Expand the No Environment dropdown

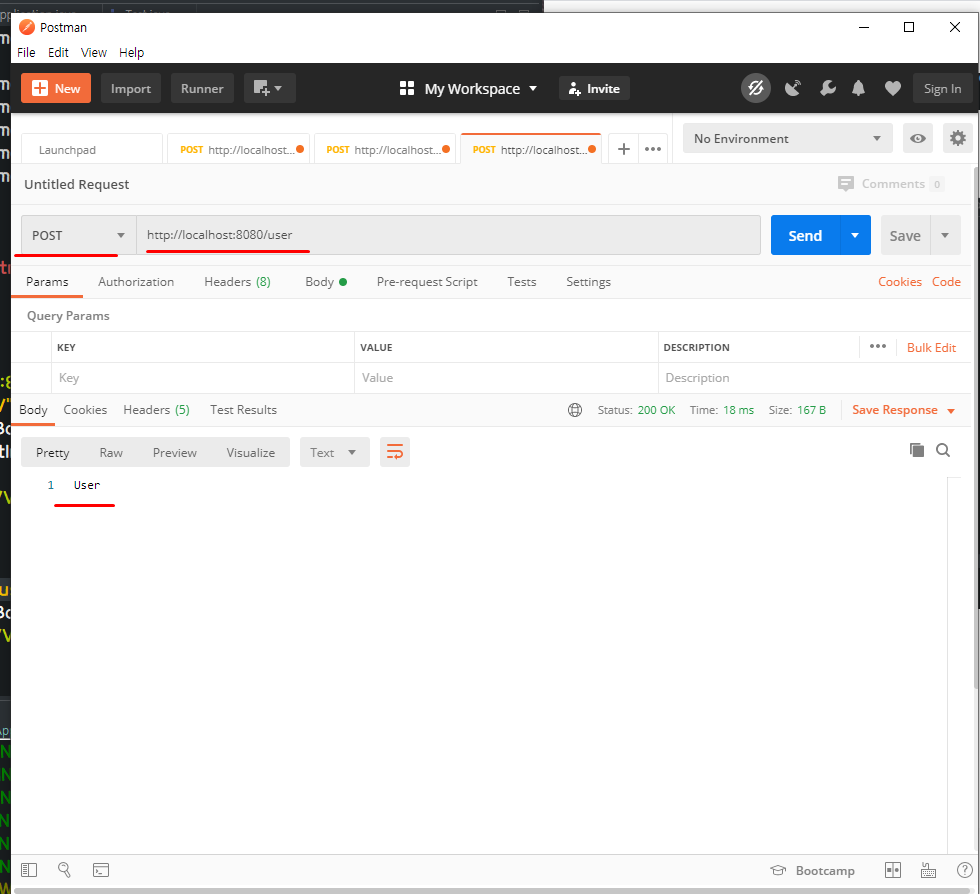(x=788, y=138)
